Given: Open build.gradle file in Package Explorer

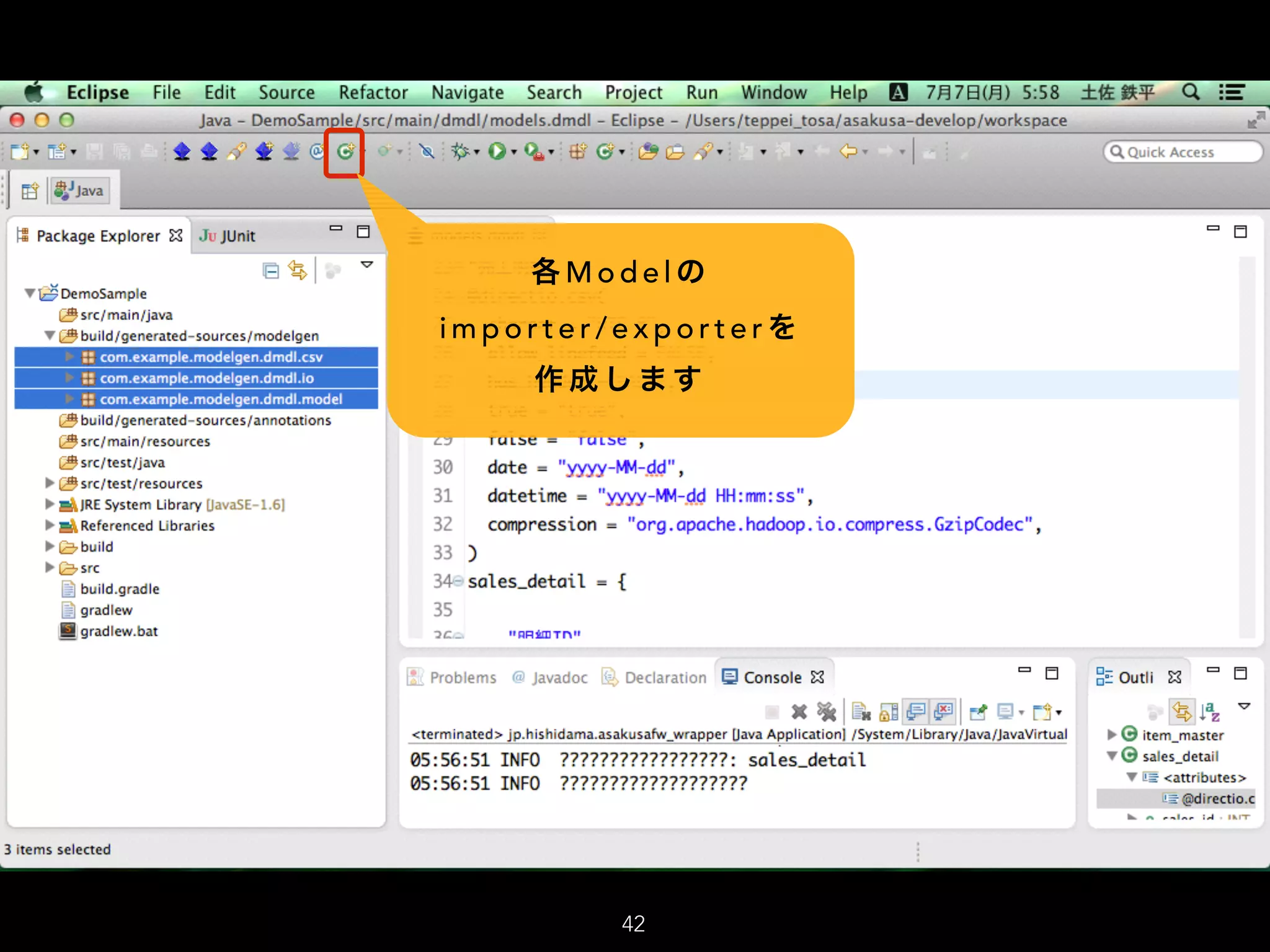Looking at the screenshot, I should click(x=120, y=589).
